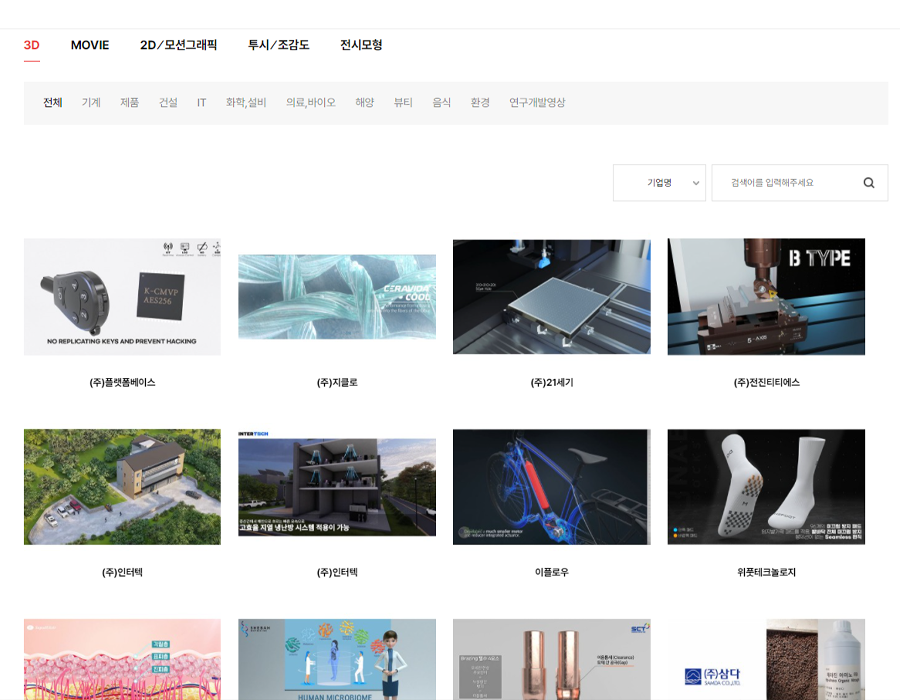This screenshot has width=900, height=700.
Task: Filter by 뷰티 category
Action: 403,103
